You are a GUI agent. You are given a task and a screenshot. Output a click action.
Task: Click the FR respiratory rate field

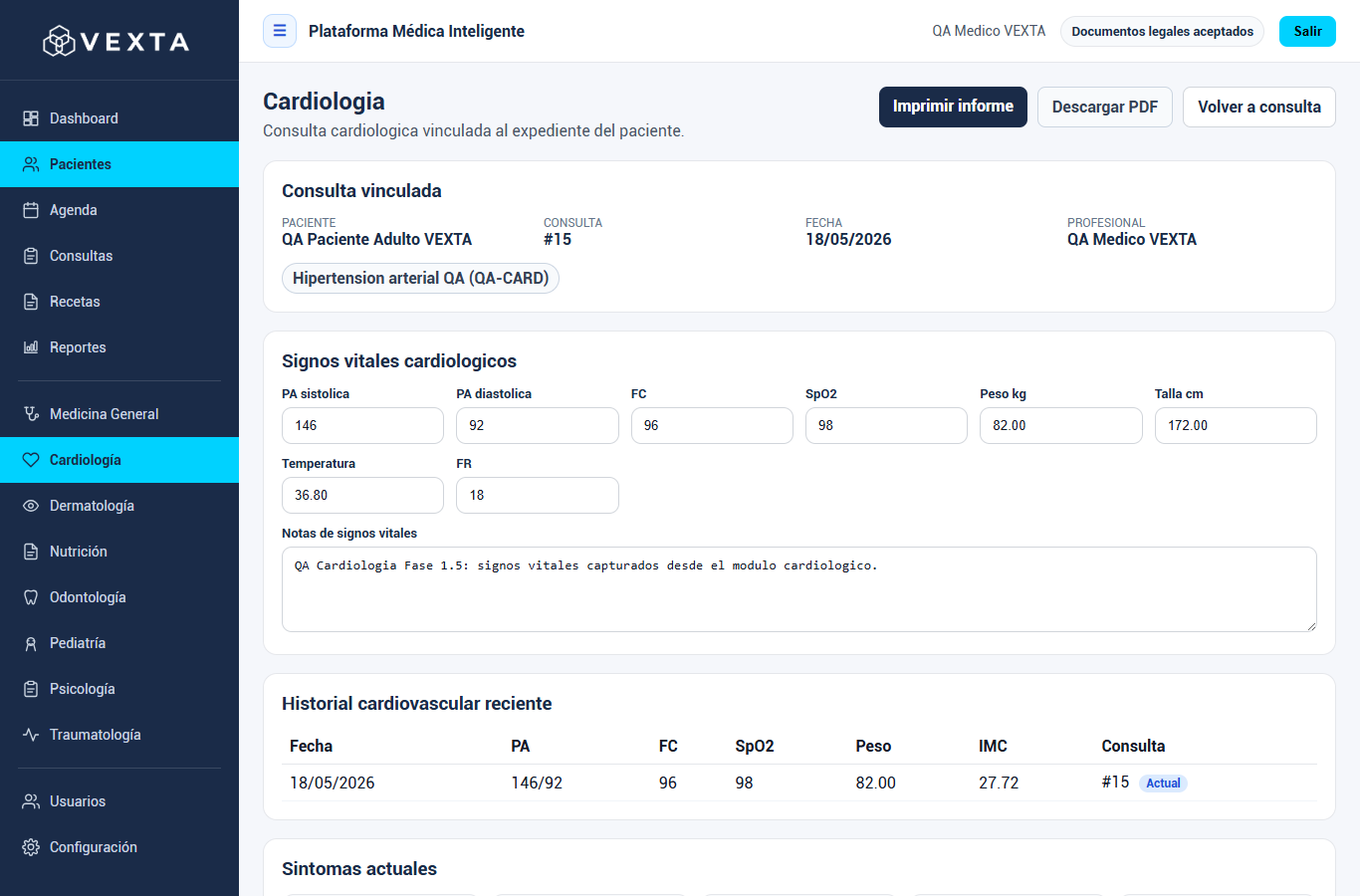[x=538, y=495]
